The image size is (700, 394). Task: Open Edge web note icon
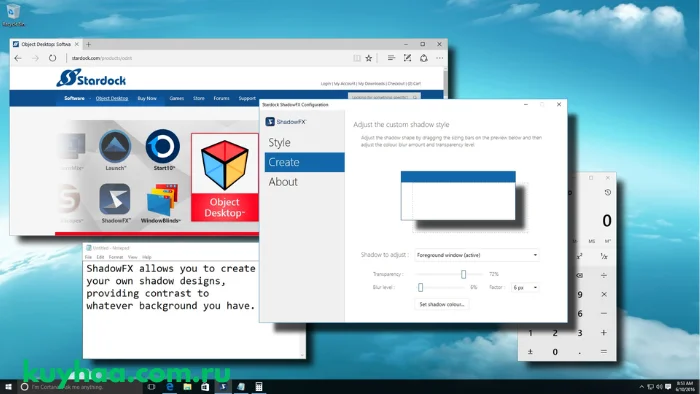(407, 58)
